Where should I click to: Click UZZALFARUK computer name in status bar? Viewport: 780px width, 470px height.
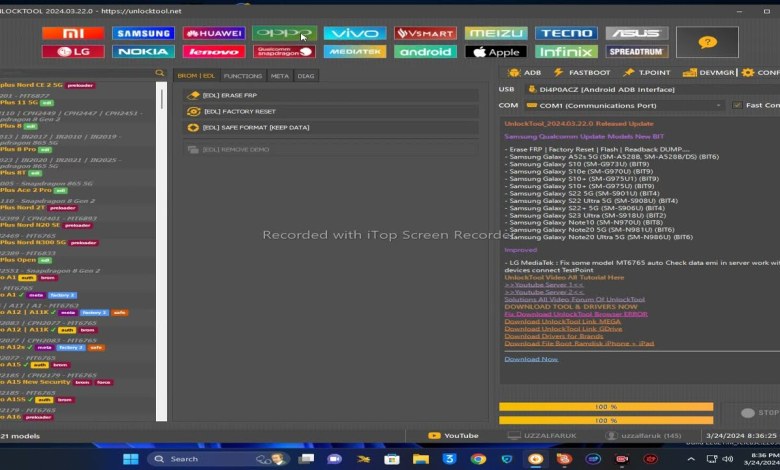[x=542, y=436]
